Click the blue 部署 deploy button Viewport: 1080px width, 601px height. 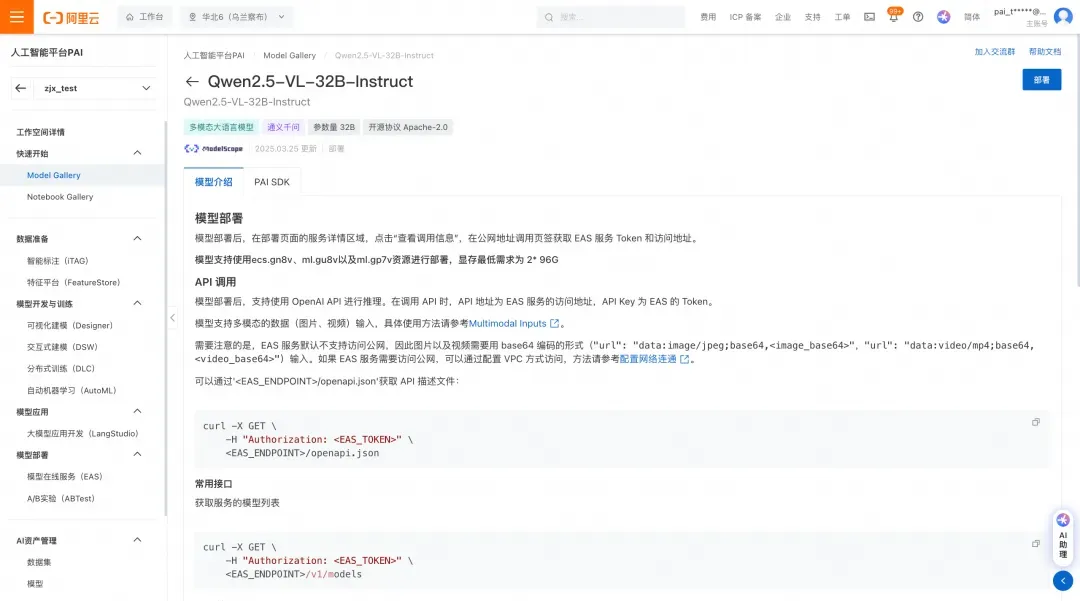click(x=1041, y=80)
